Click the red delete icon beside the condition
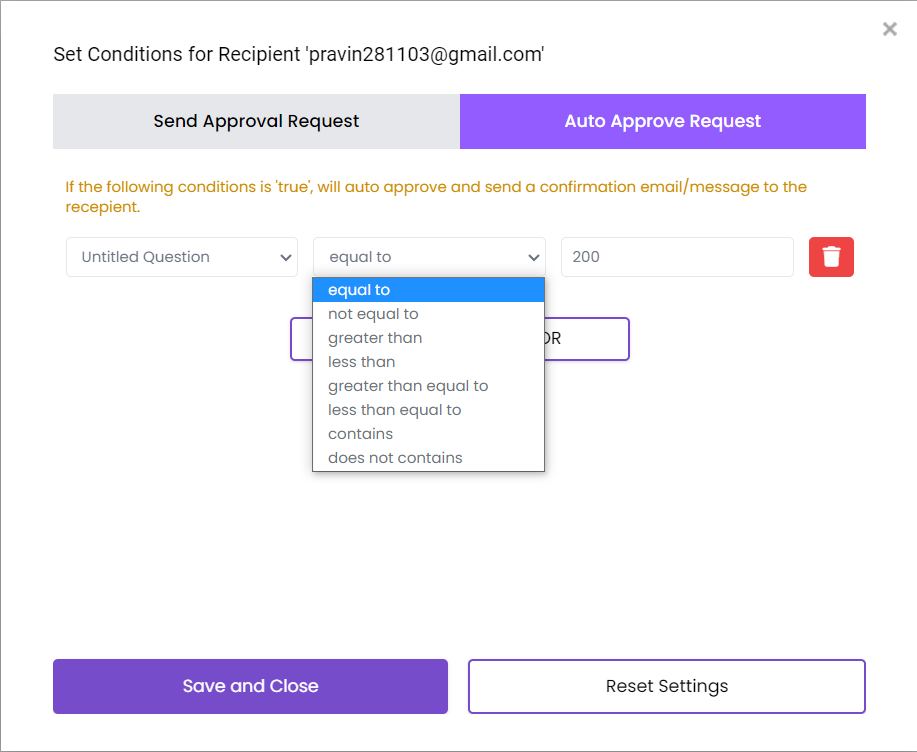Screen dimensions: 917x752 830,257
